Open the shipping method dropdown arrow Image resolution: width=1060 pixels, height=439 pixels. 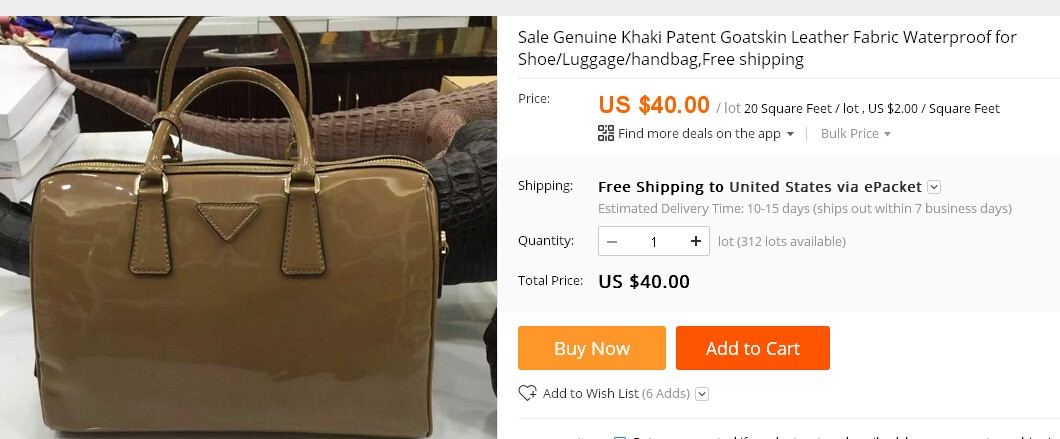coord(934,187)
